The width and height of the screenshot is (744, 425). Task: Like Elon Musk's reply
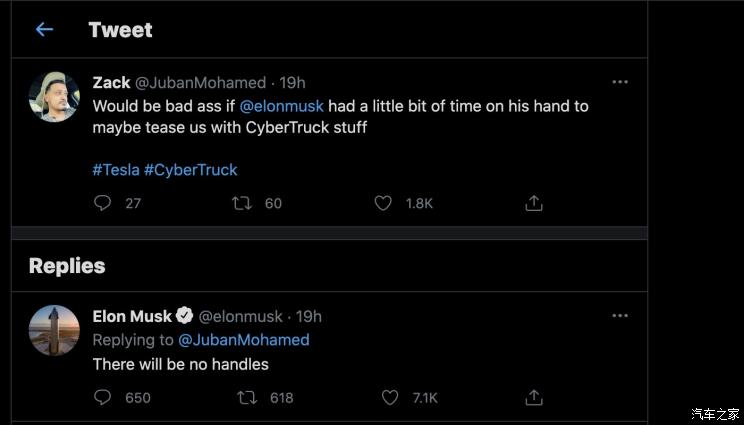(x=390, y=397)
